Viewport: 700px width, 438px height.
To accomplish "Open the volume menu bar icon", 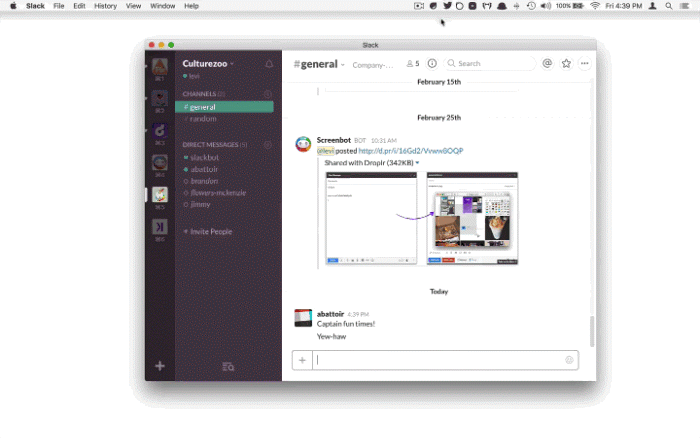I will [546, 6].
